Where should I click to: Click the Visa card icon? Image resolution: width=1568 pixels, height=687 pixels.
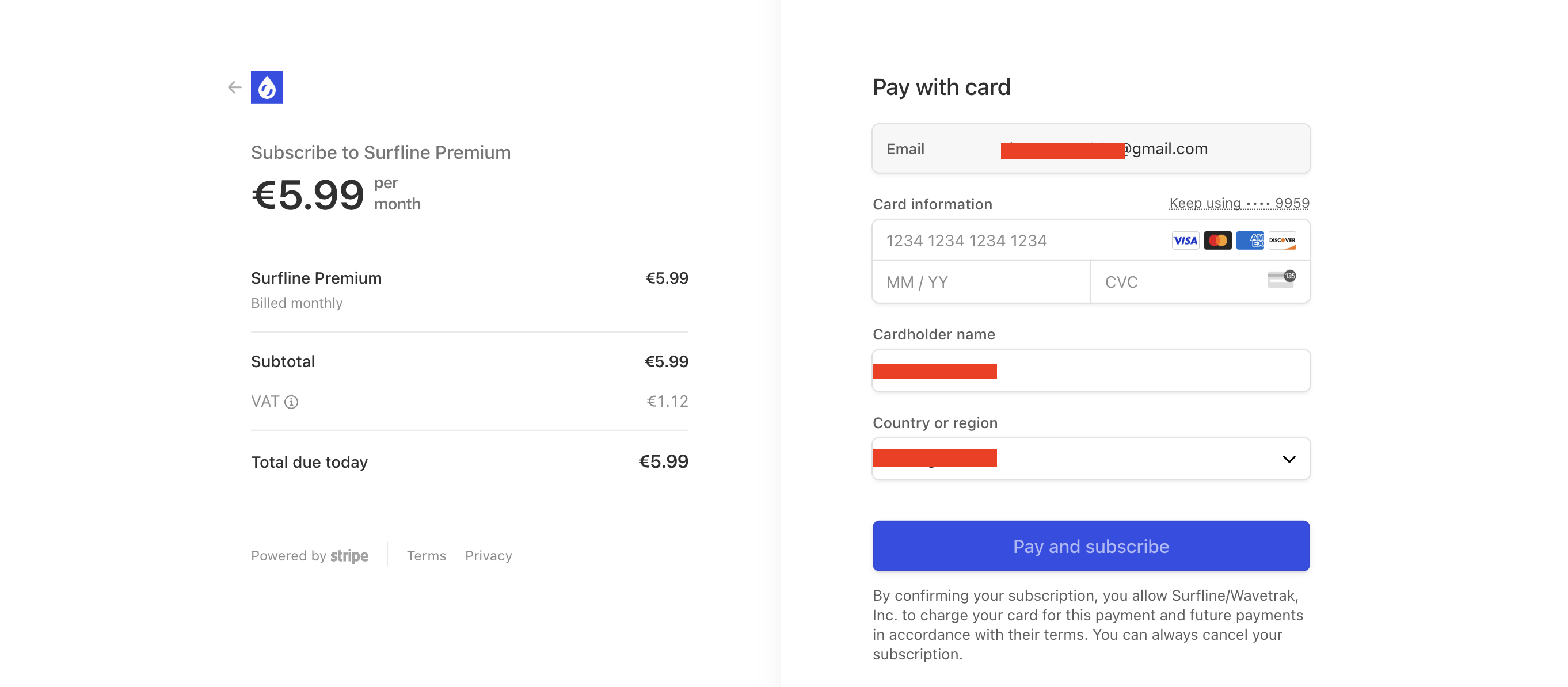point(1185,241)
